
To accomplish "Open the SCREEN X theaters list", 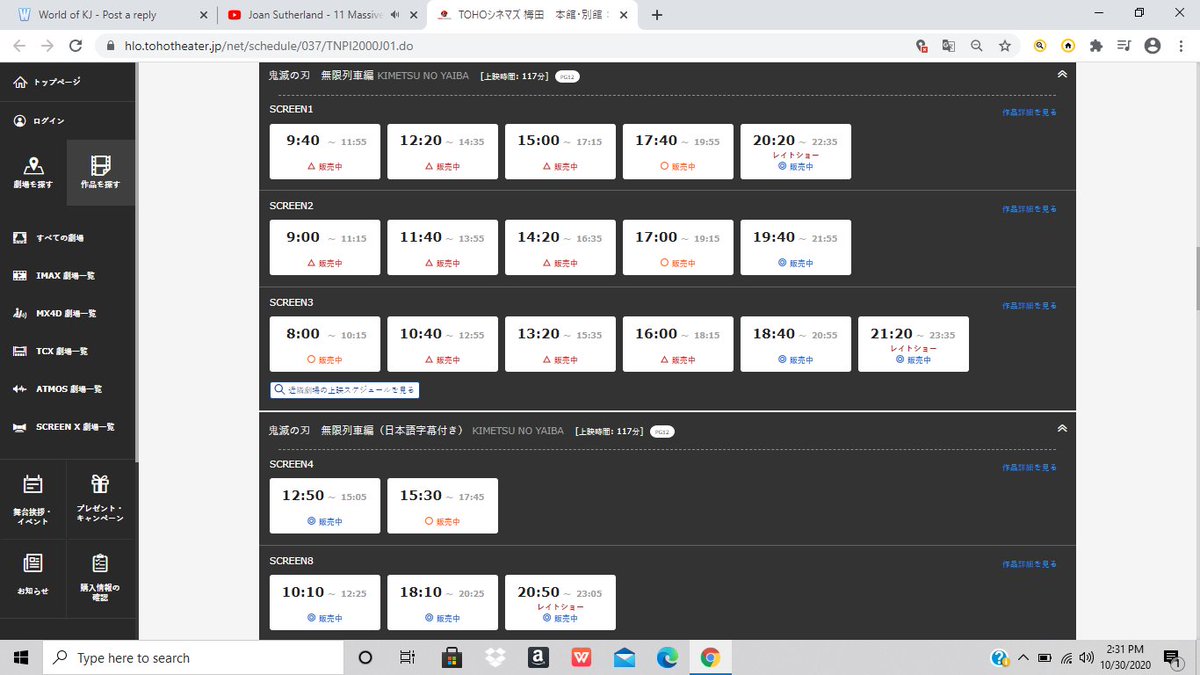I will coord(64,427).
